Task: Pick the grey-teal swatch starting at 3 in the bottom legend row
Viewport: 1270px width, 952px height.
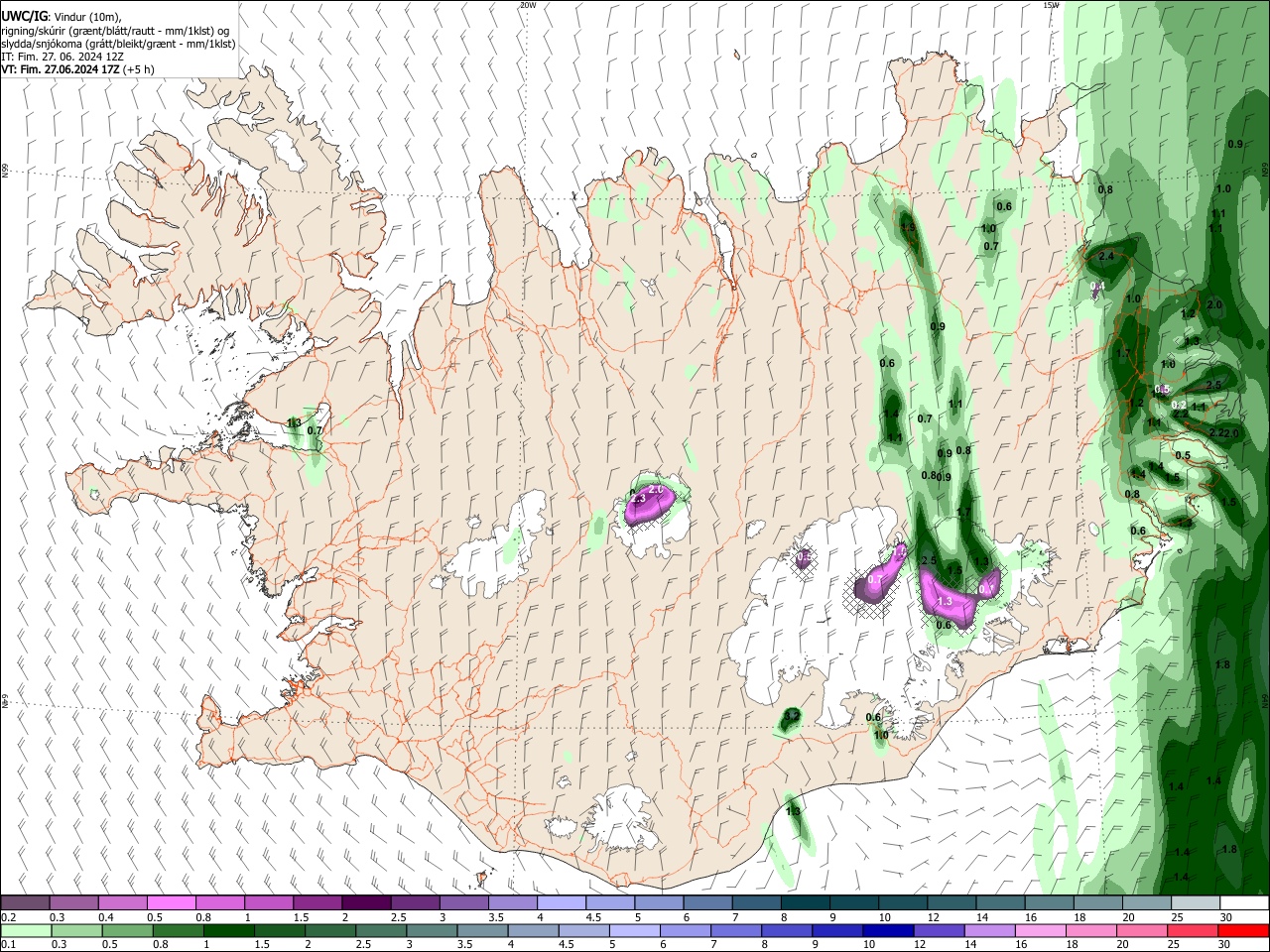Action: tap(432, 930)
